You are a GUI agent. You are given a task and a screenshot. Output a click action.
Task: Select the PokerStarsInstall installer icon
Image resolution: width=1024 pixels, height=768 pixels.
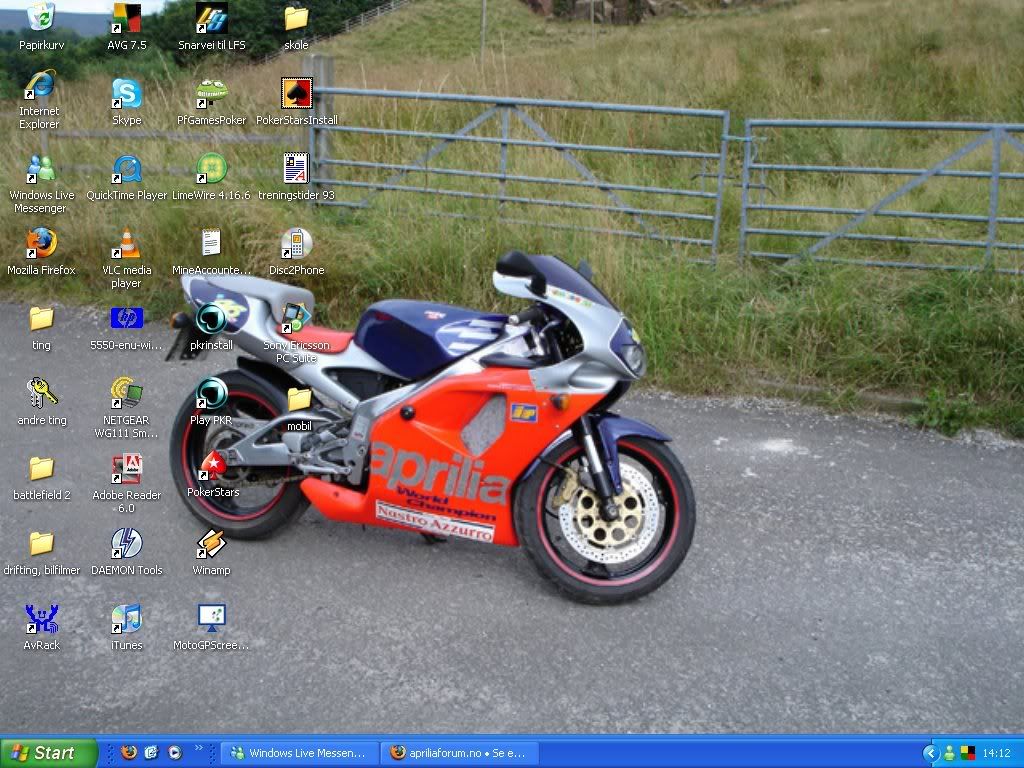pos(296,93)
